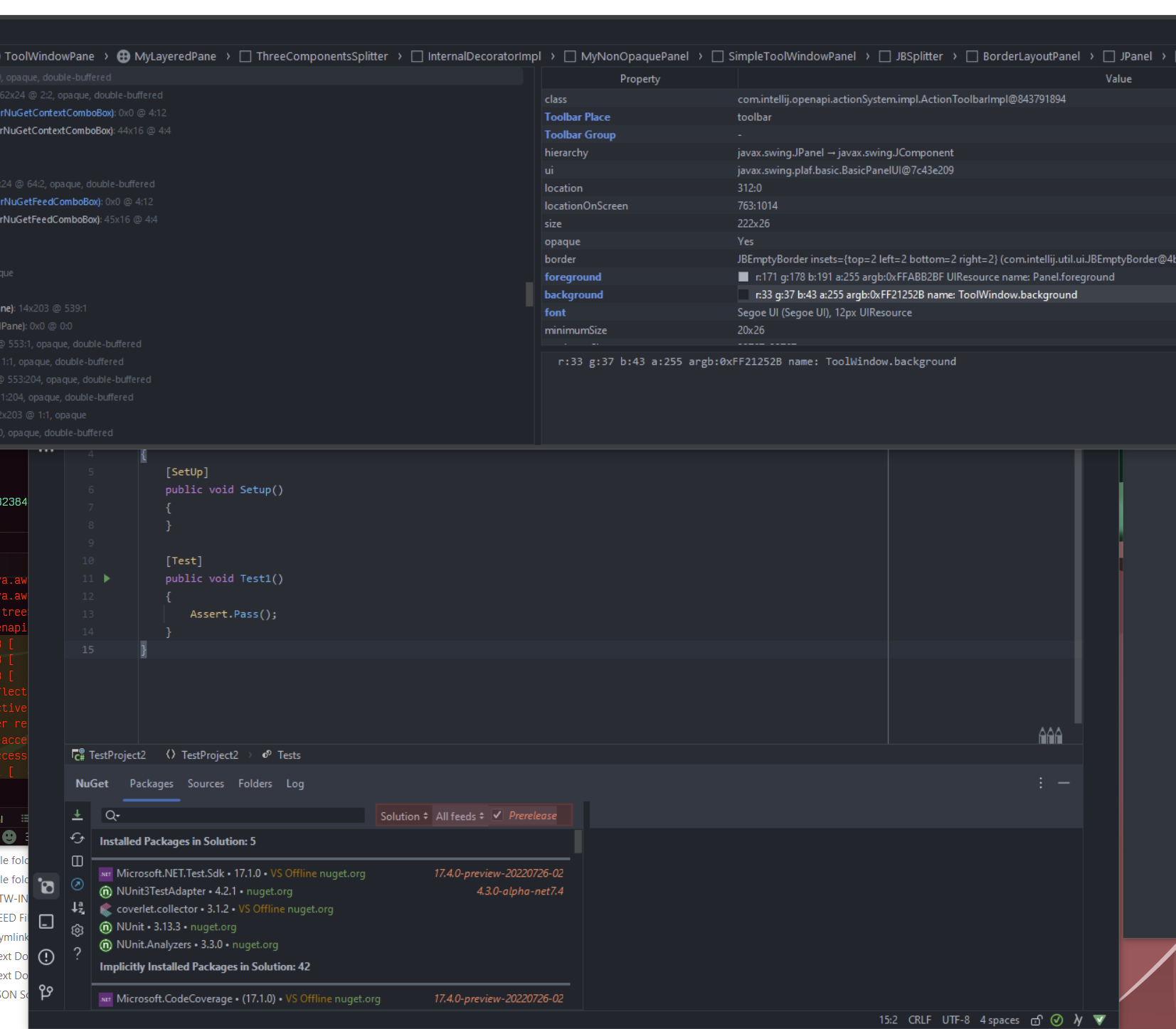Select MyNonOpaquePanel in inspector breadcrumb
The width and height of the screenshot is (1176, 1029).
pyautogui.click(x=627, y=56)
